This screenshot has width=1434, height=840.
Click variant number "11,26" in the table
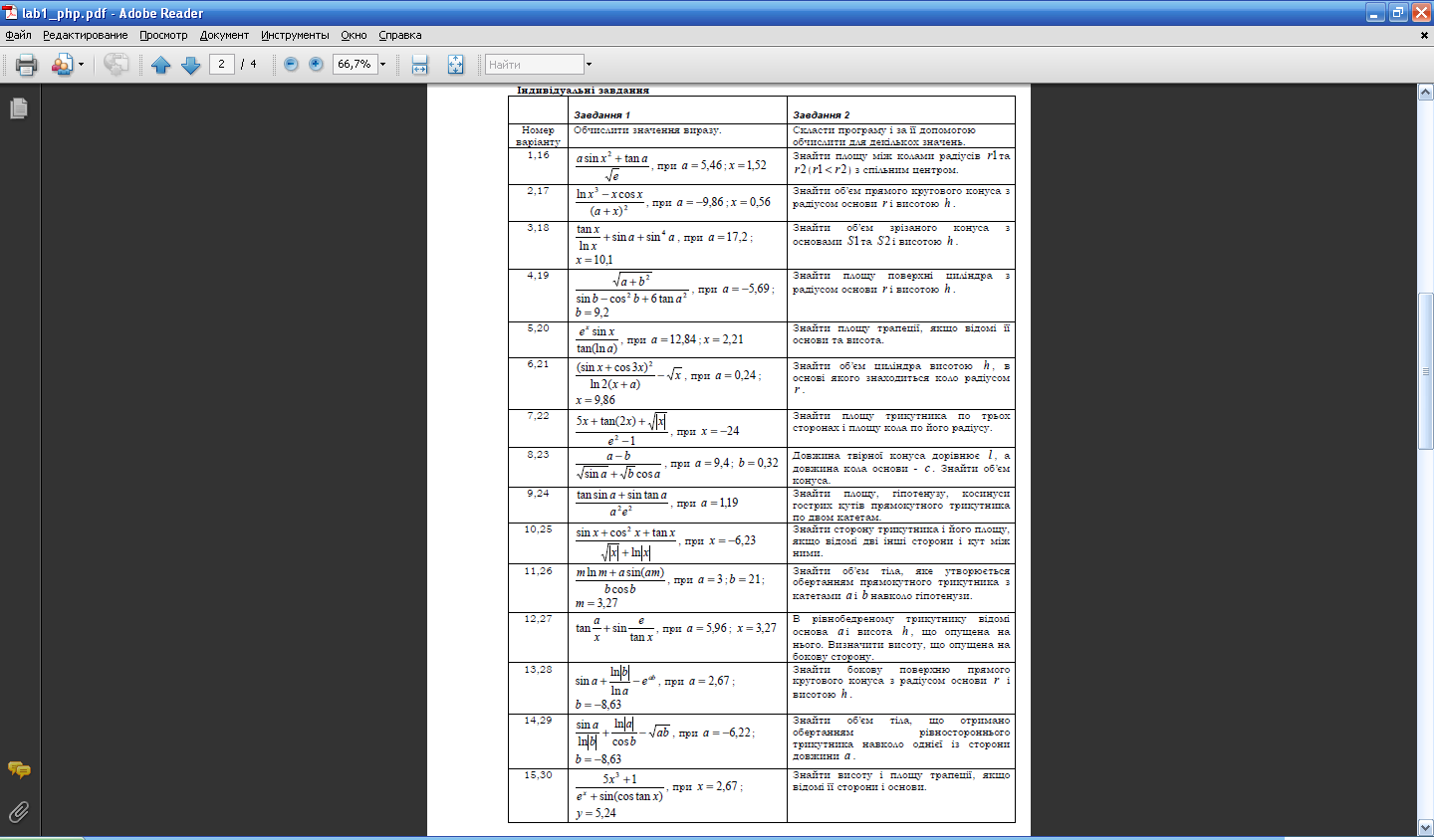[538, 570]
